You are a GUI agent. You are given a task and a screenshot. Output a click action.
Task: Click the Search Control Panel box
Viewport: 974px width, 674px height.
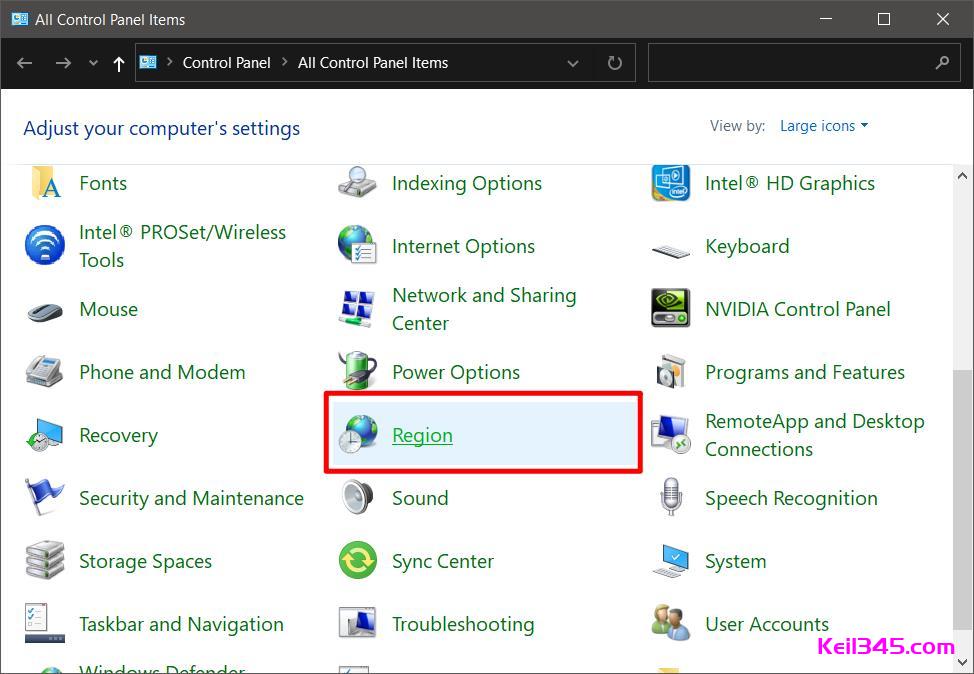[790, 63]
